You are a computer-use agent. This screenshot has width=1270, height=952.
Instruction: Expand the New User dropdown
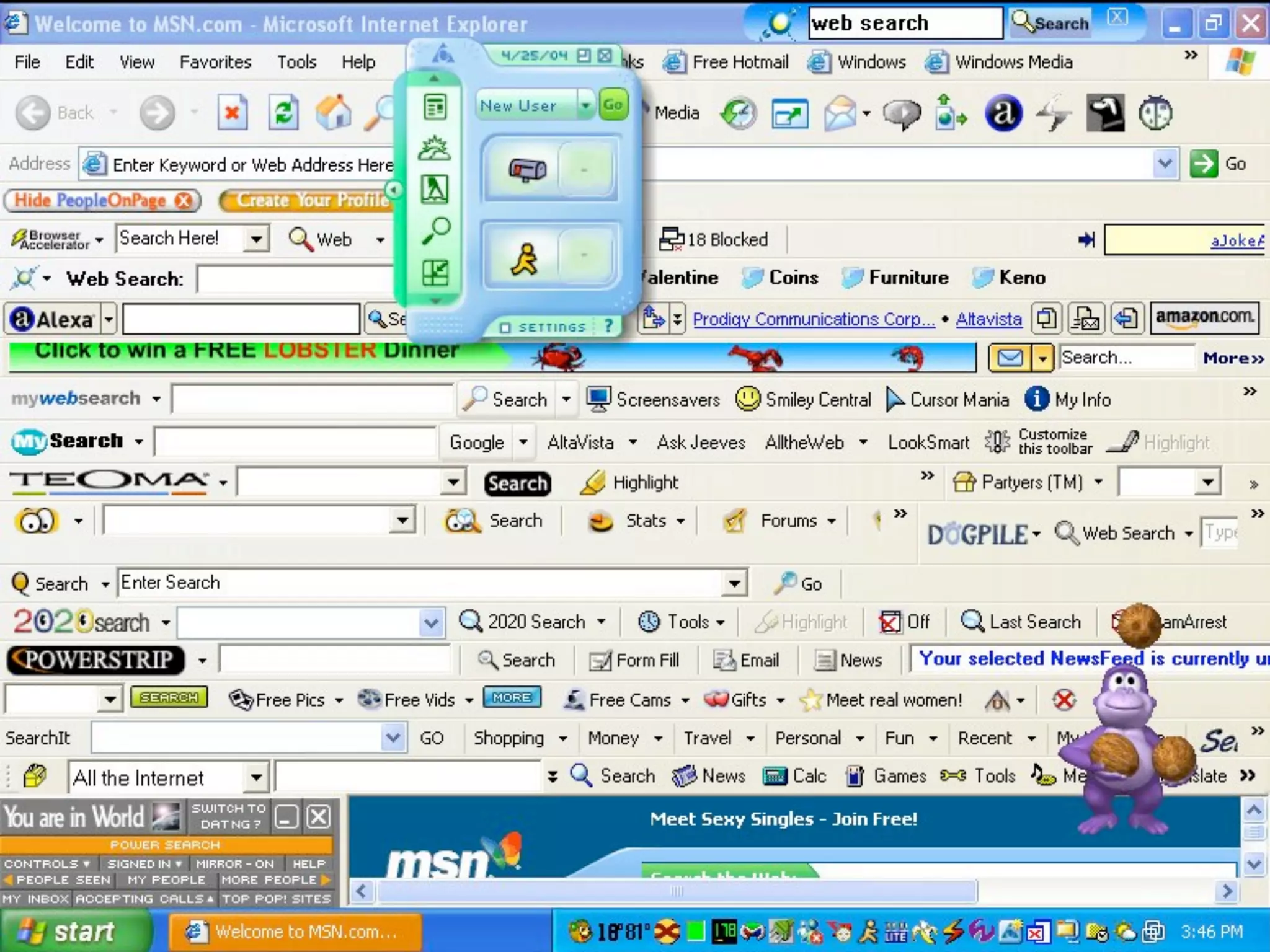(x=585, y=106)
